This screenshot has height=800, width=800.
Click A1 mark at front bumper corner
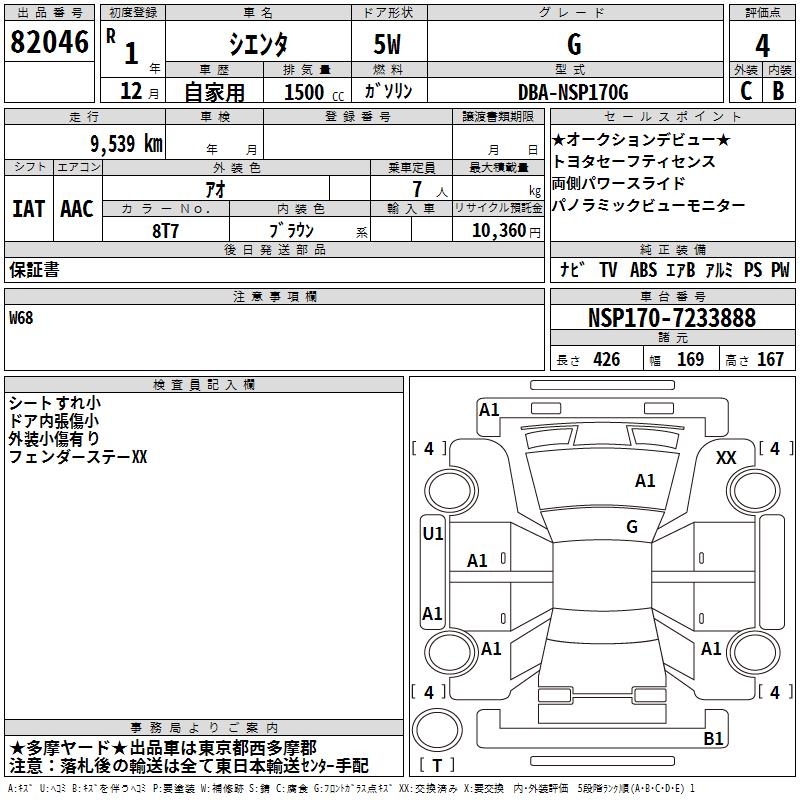(489, 410)
